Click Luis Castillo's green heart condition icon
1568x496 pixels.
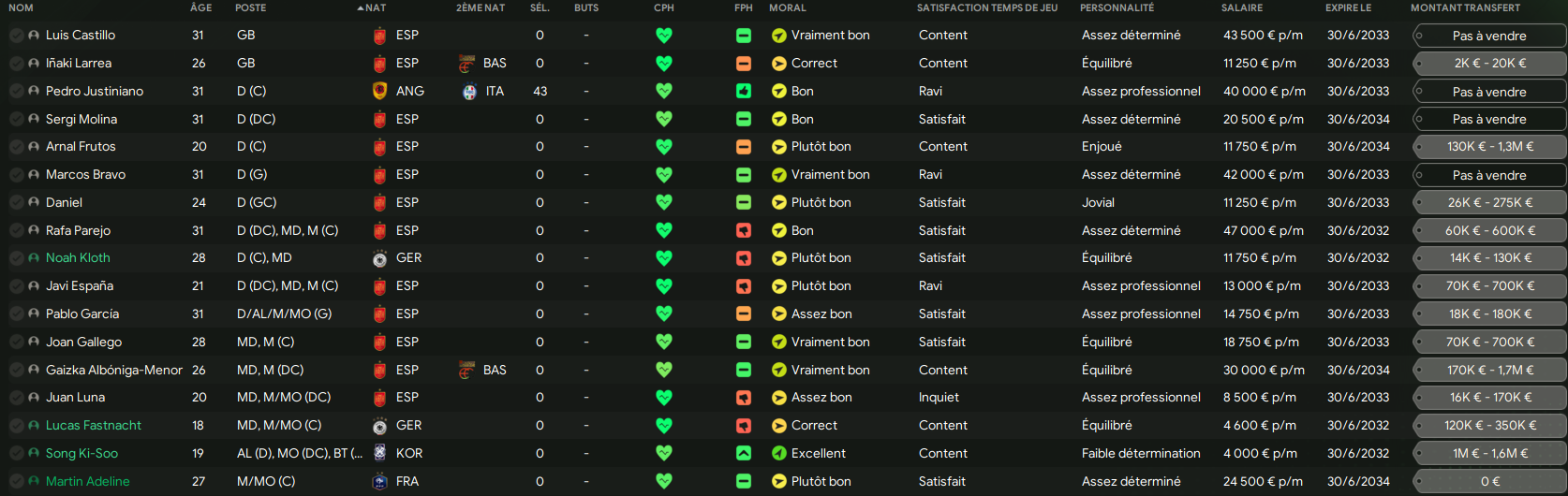664,36
